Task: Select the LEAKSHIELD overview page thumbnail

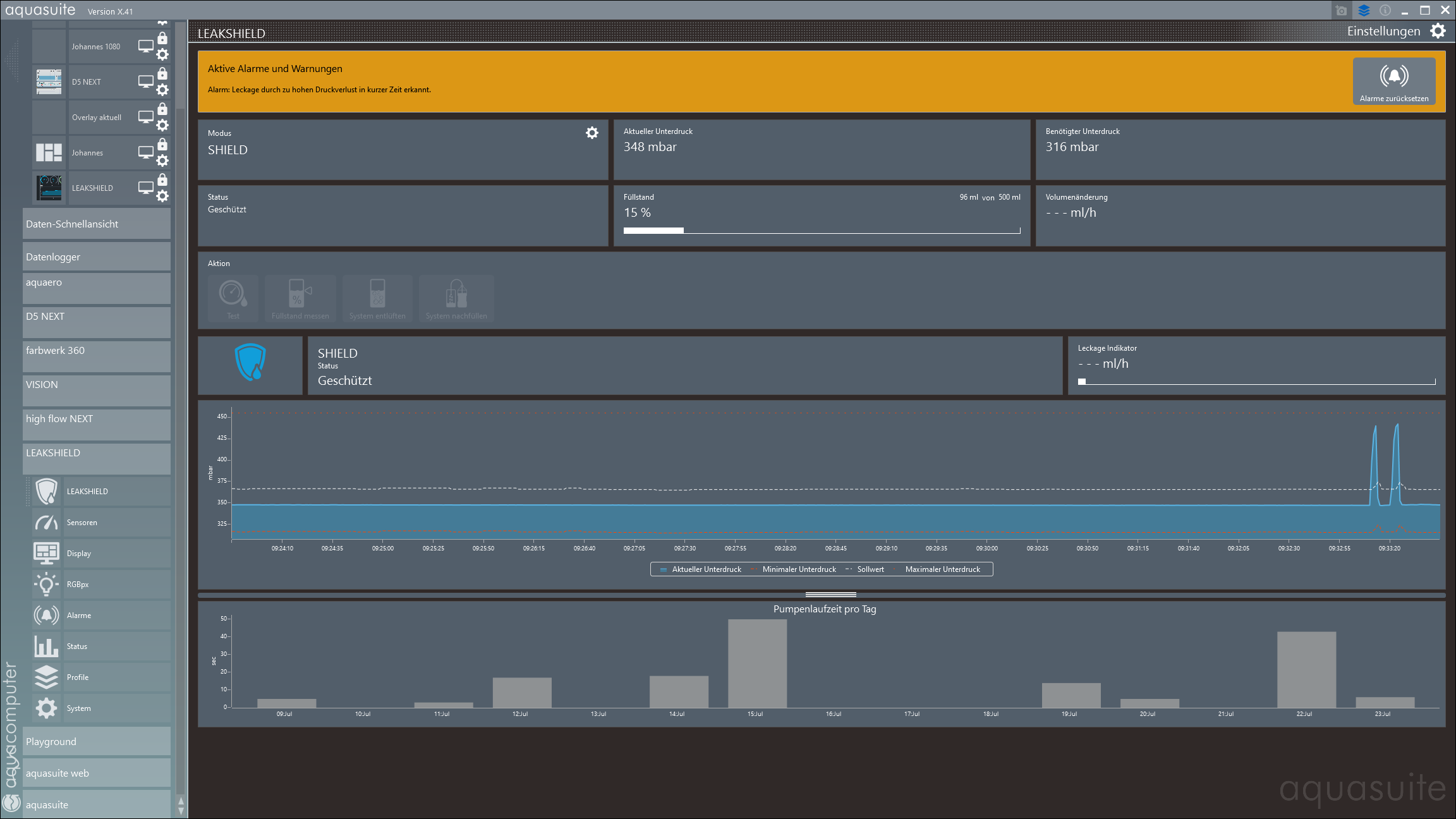Action: coord(49,188)
